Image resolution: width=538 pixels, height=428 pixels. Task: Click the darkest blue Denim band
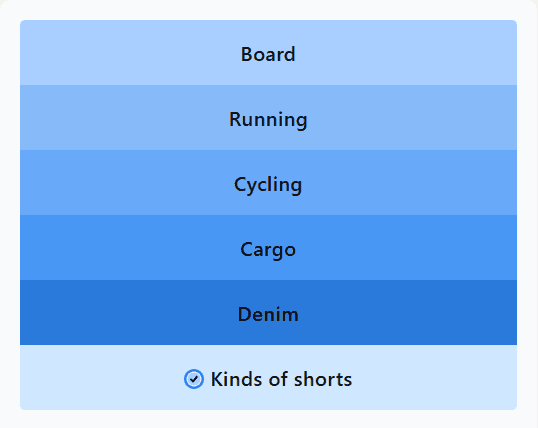pyautogui.click(x=268, y=312)
